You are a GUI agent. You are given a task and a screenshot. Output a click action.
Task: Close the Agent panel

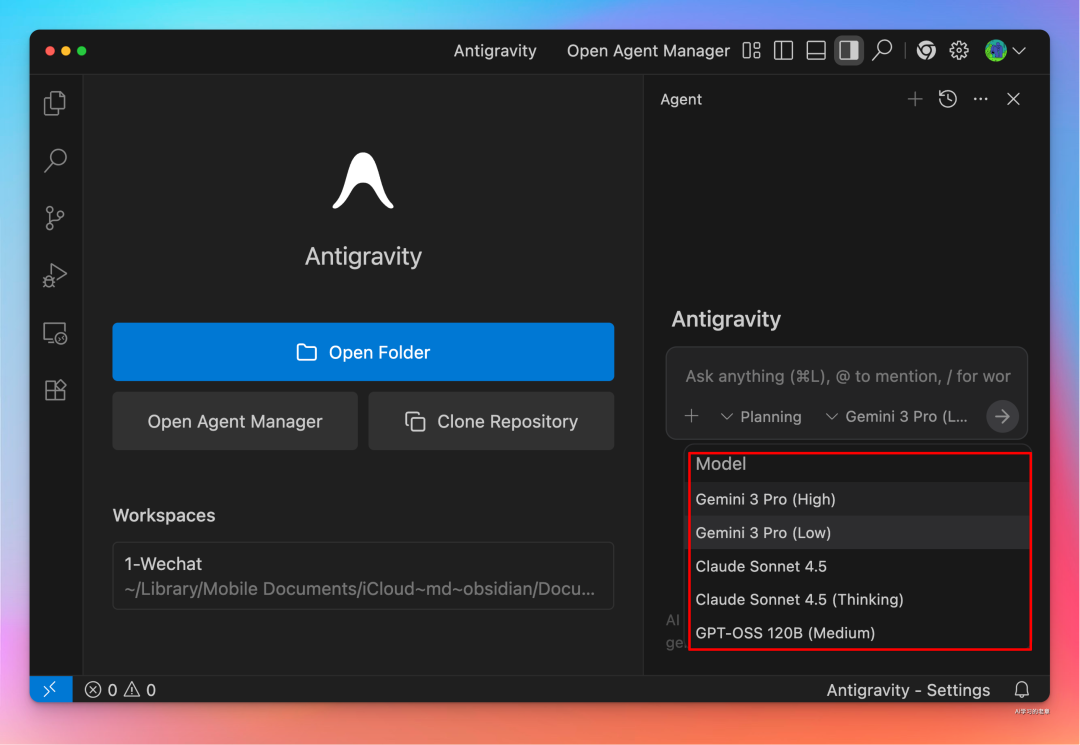1013,99
